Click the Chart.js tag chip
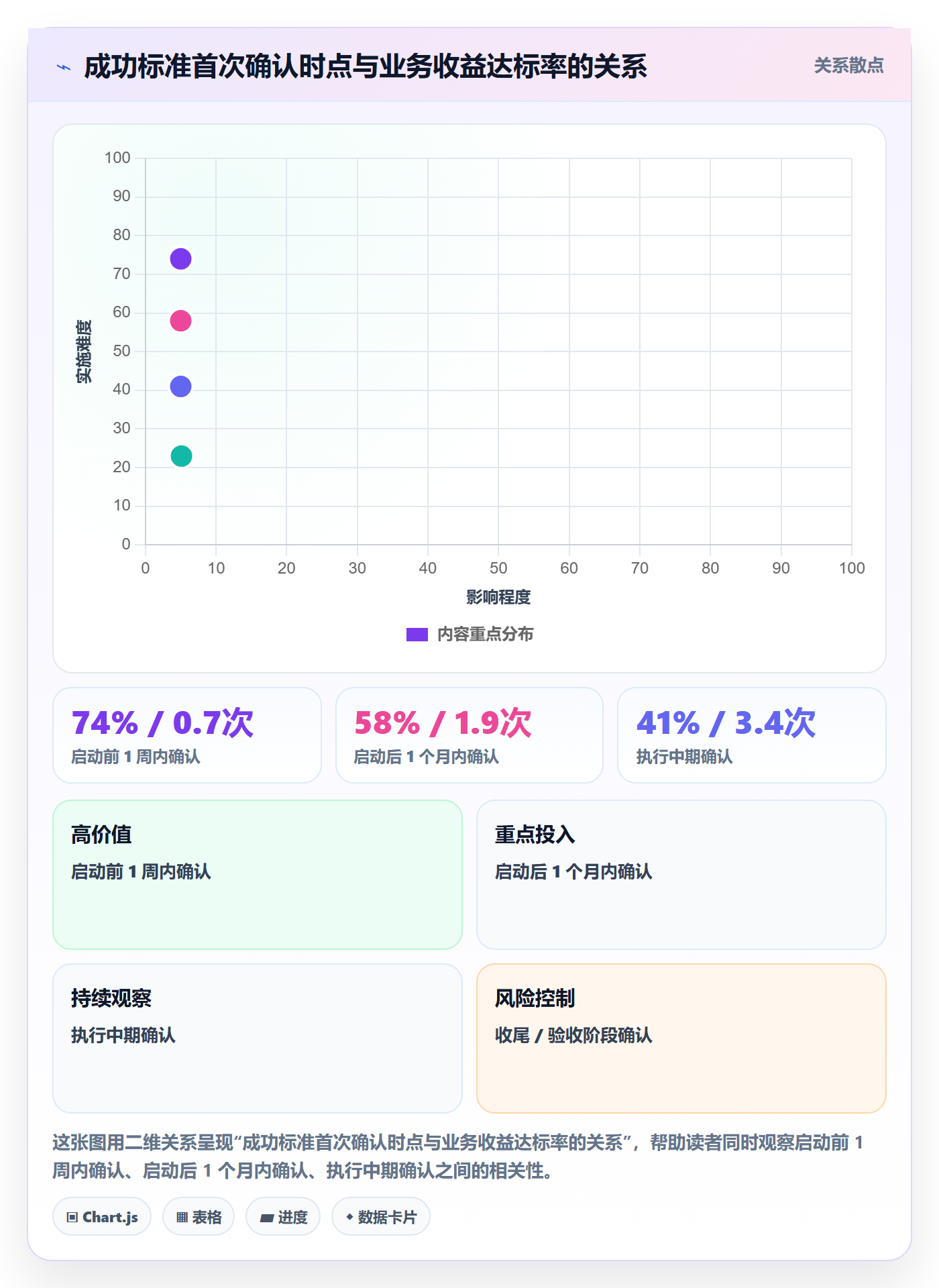Viewport: 939px width, 1288px height. pyautogui.click(x=102, y=1217)
